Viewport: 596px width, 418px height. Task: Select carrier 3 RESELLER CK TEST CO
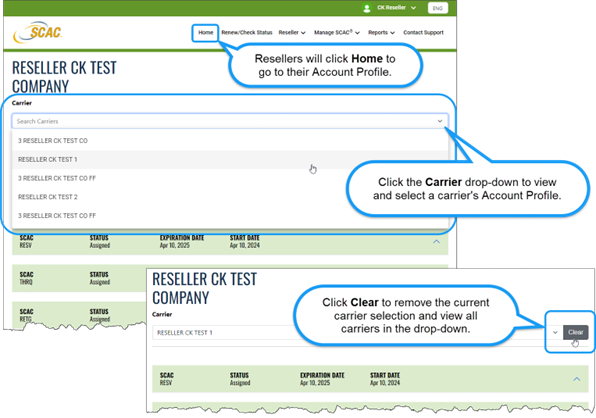pos(230,141)
